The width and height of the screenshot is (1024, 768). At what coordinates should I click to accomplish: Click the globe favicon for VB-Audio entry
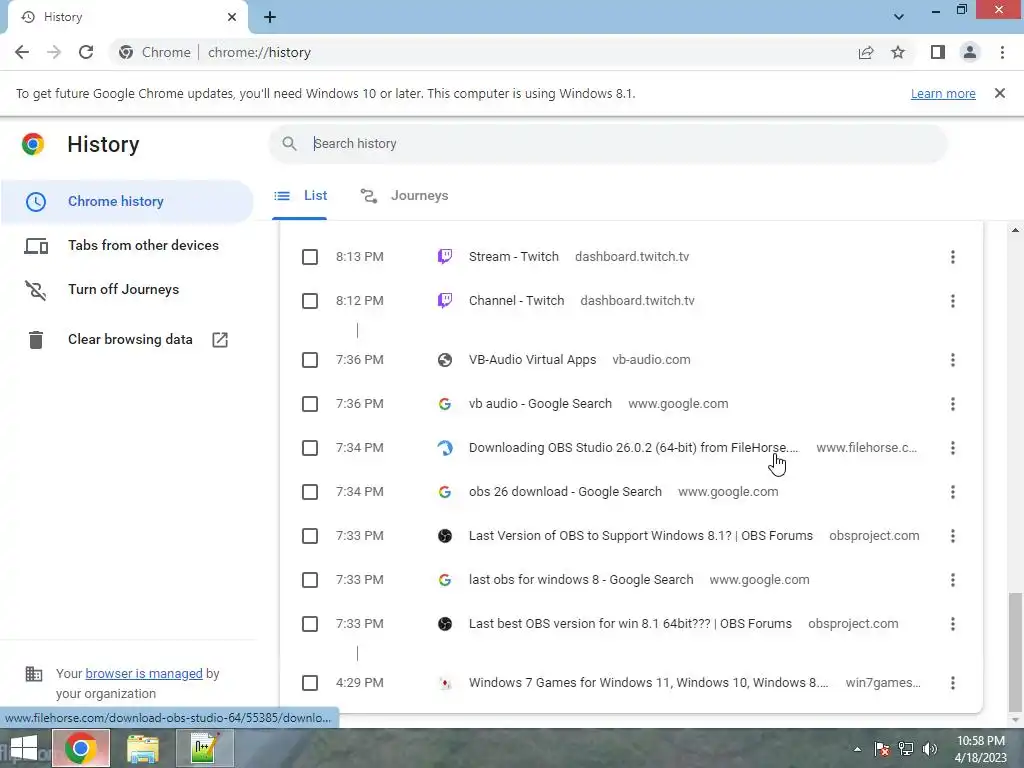coord(445,360)
